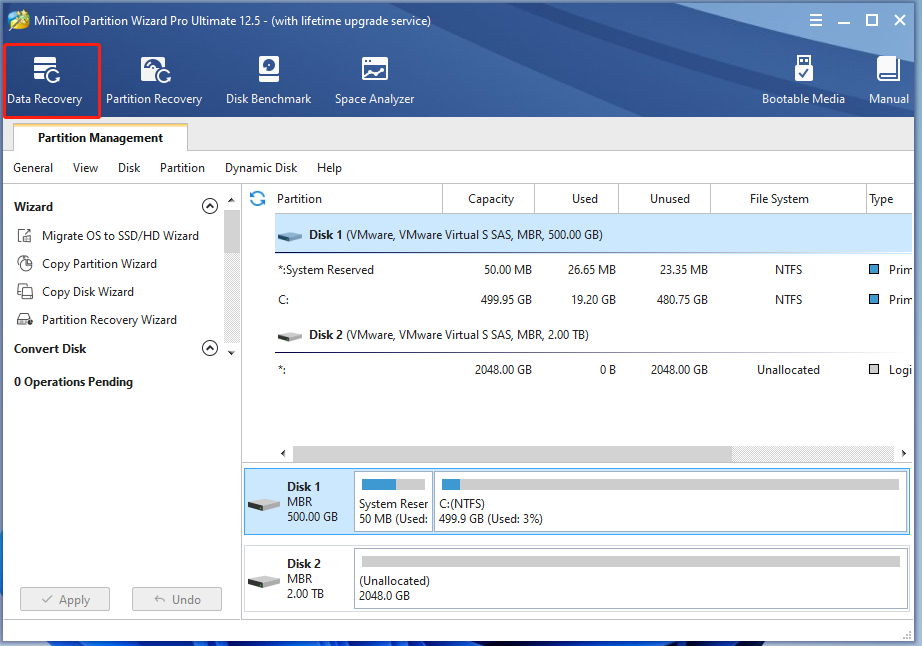The height and width of the screenshot is (646, 922).
Task: Click sidebar scroll up arrow
Action: tap(232, 200)
